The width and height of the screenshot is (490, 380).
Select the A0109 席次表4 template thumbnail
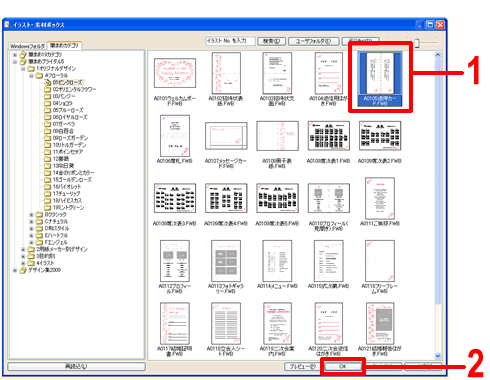click(226, 198)
